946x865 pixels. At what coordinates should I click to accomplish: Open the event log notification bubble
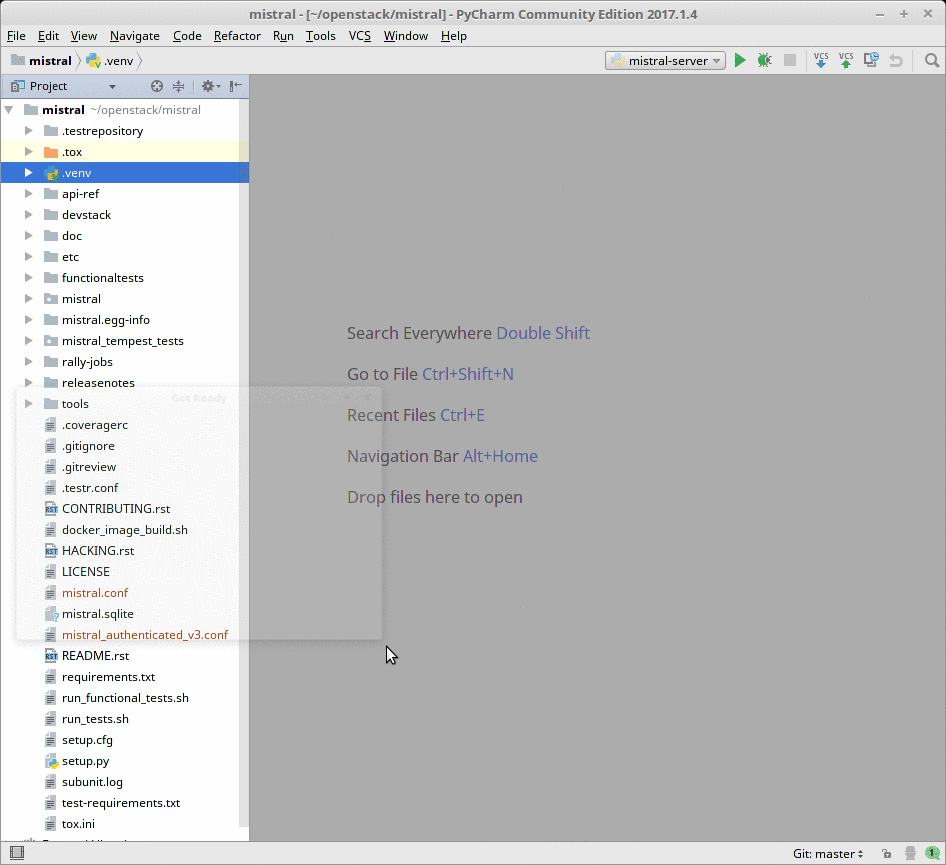932,854
